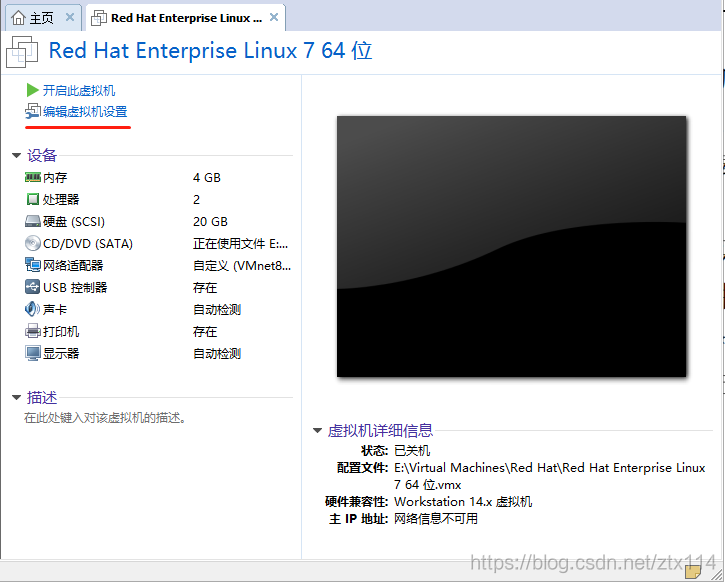Collapse the 虚拟机详细信息 section
The height and width of the screenshot is (583, 725).
point(317,430)
